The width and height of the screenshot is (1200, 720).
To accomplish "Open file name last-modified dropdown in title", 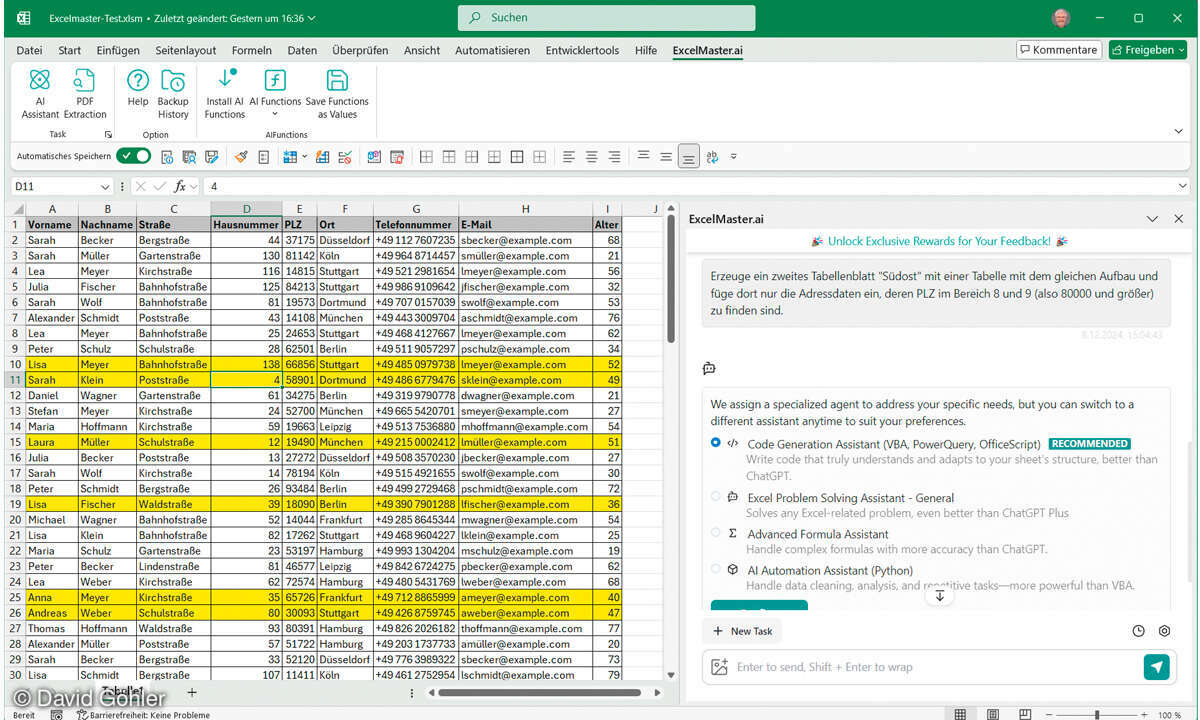I will tap(313, 18).
